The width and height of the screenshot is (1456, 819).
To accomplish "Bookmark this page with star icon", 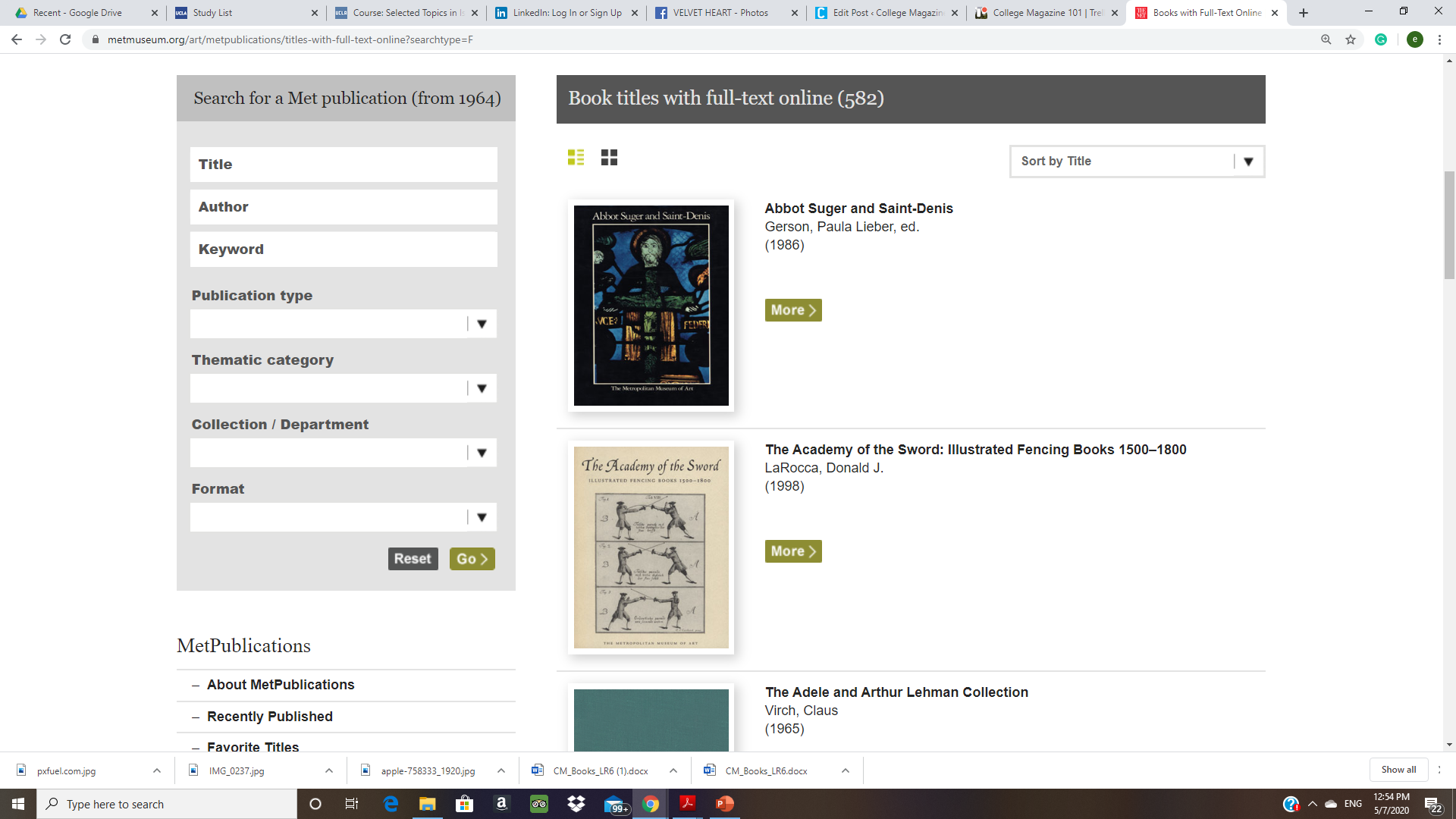I will (1351, 39).
